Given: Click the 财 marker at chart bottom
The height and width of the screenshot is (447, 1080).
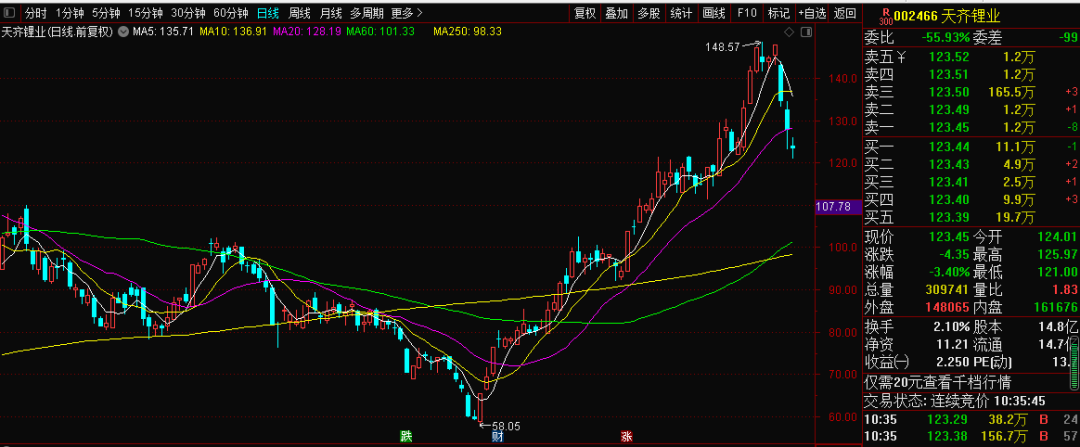Looking at the screenshot, I should click(496, 436).
